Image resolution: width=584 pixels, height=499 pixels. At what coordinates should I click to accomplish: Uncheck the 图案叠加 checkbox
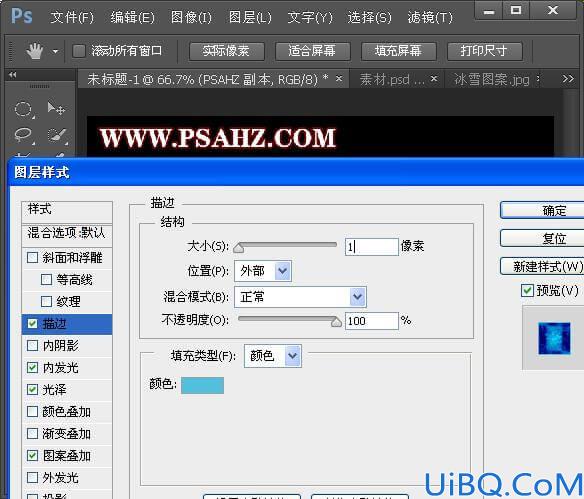(x=33, y=455)
